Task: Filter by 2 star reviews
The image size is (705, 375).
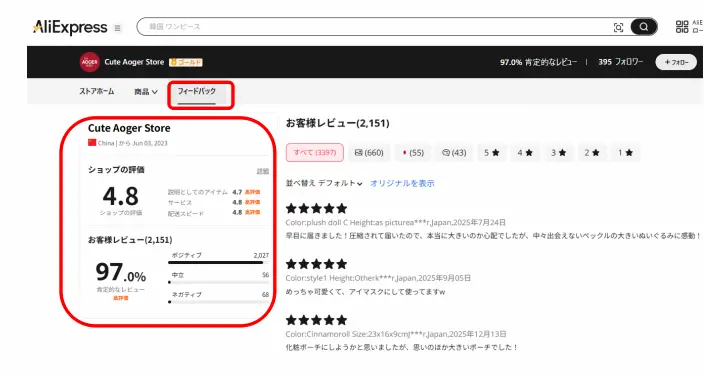Action: coord(592,153)
